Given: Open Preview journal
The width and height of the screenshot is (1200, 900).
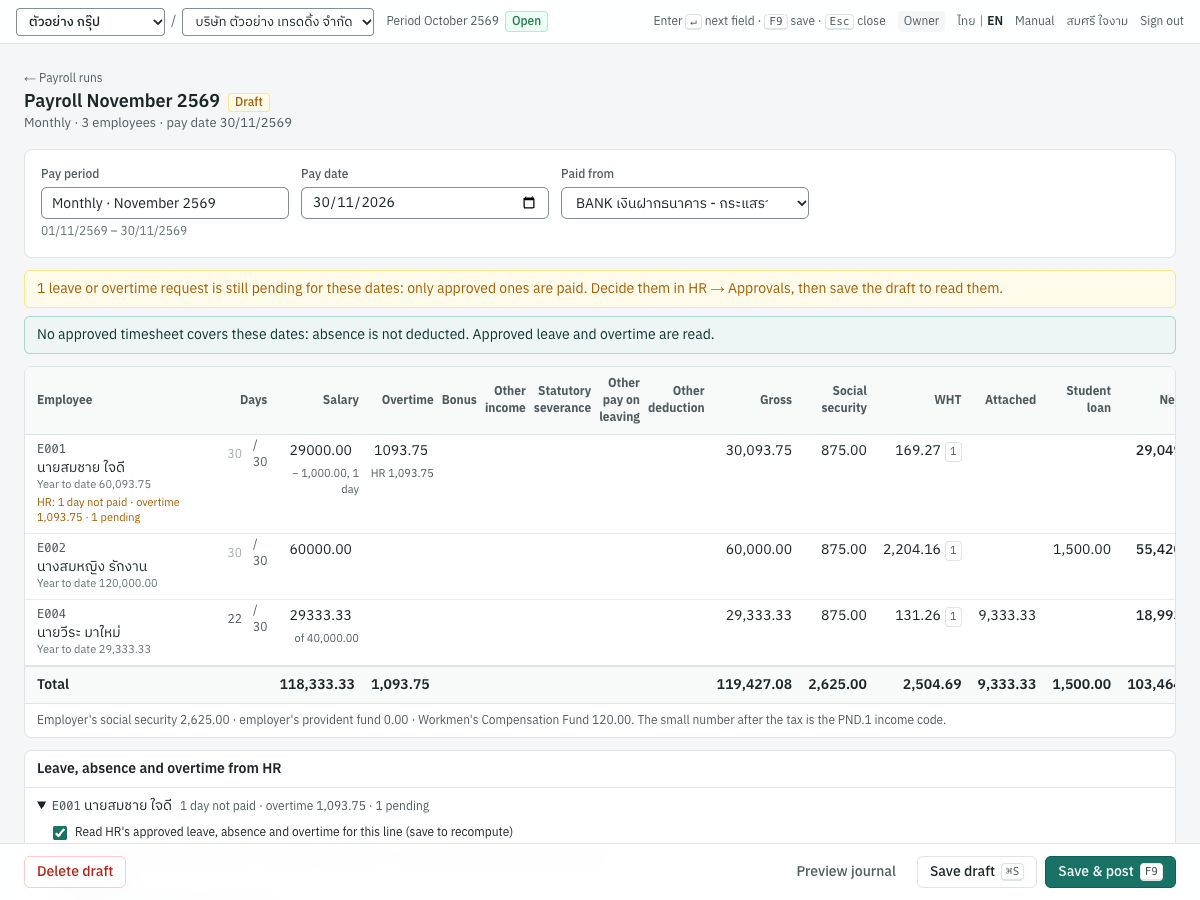Looking at the screenshot, I should pyautogui.click(x=846, y=872).
